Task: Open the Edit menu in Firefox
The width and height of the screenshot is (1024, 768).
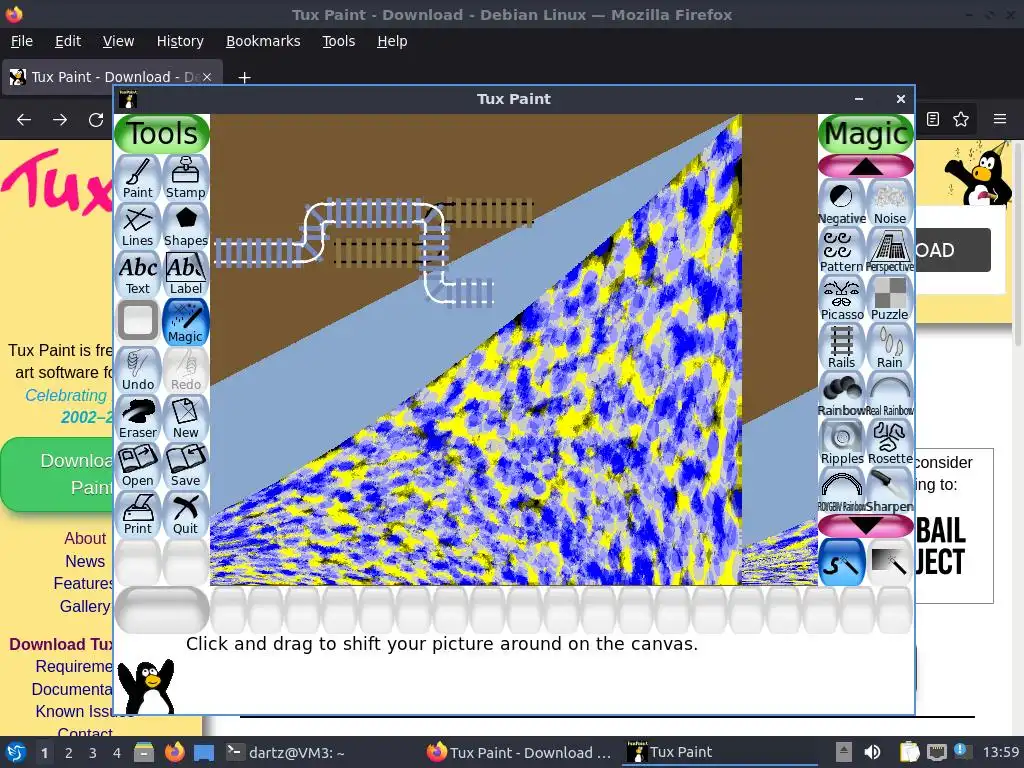Action: coord(68,41)
